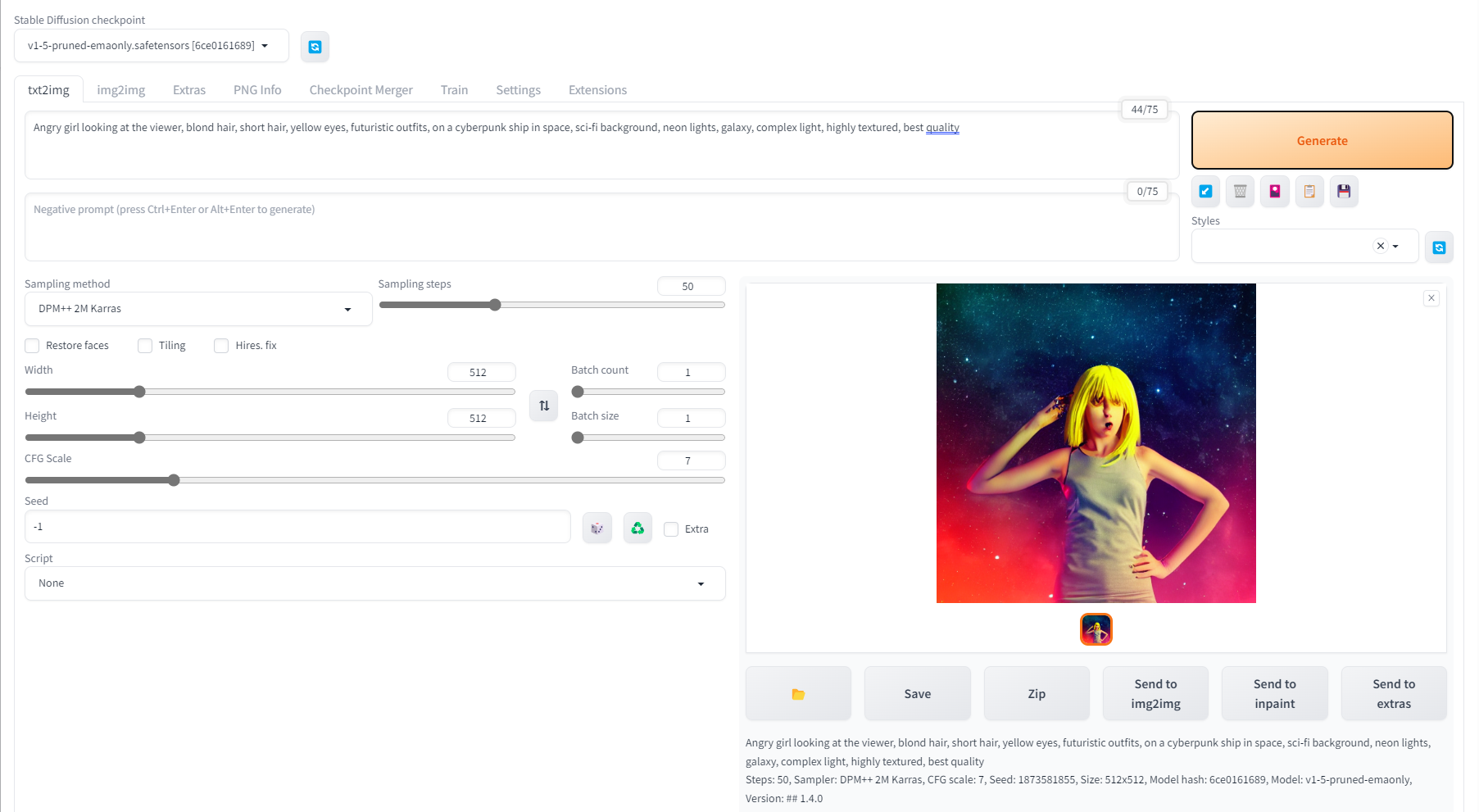
Task: Click the dice random seed icon
Action: [597, 528]
